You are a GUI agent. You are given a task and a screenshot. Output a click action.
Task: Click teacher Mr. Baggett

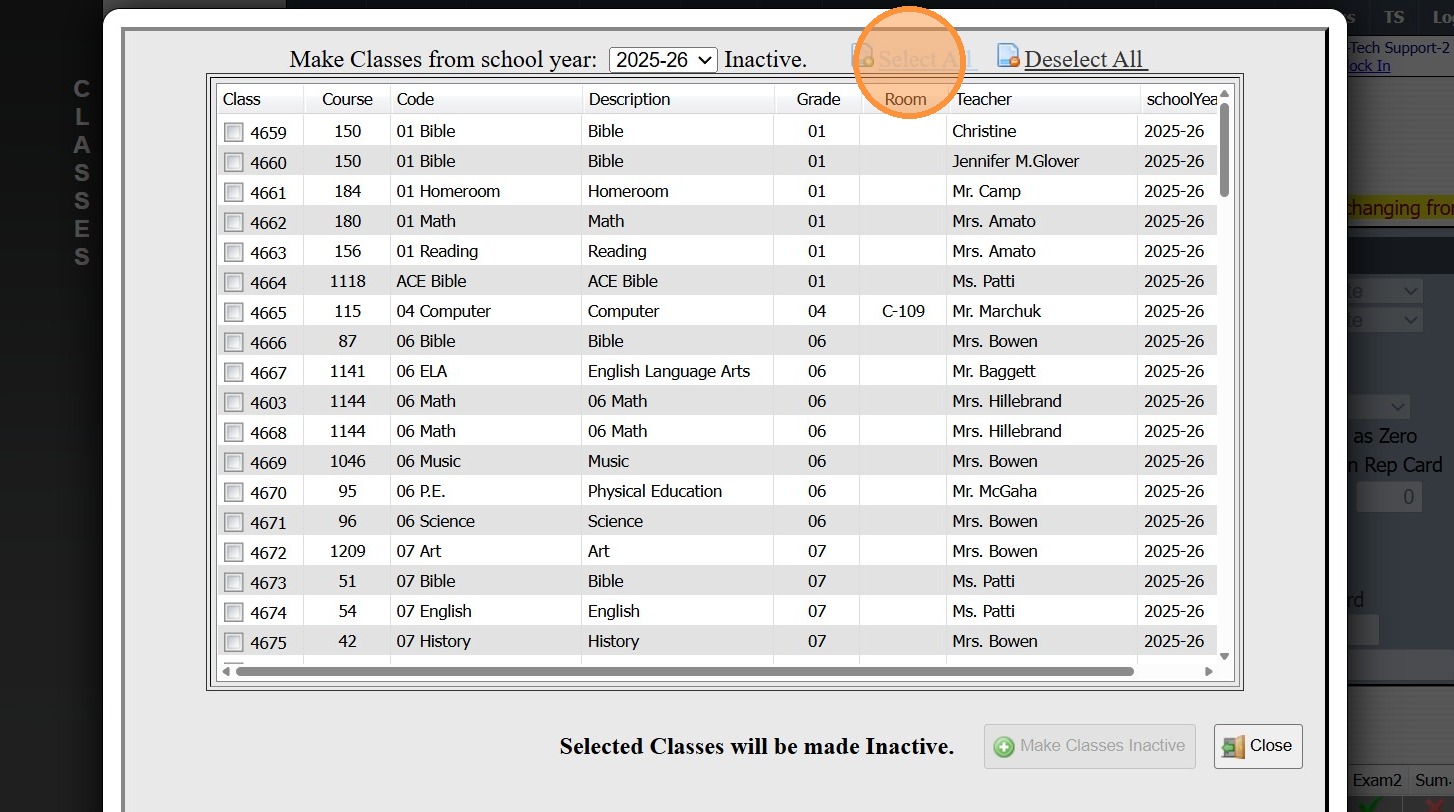[x=994, y=371]
